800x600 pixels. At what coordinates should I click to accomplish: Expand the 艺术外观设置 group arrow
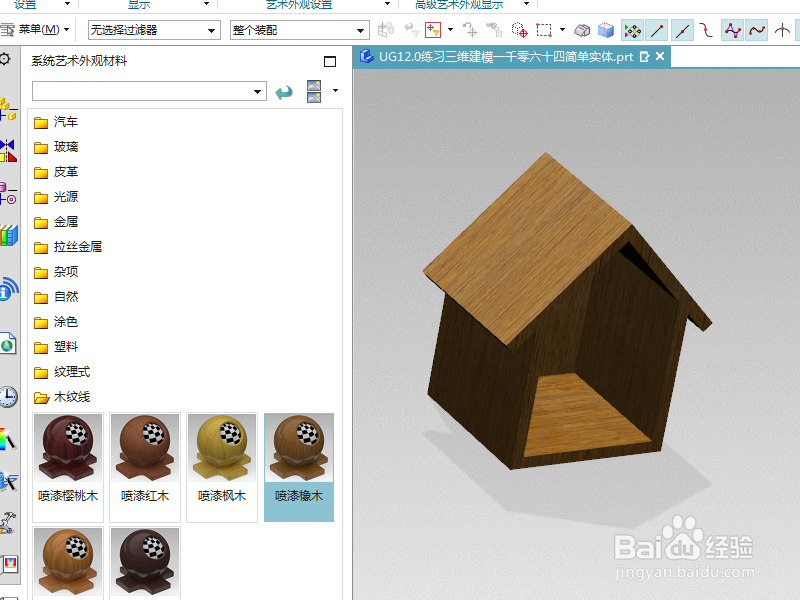[x=387, y=4]
